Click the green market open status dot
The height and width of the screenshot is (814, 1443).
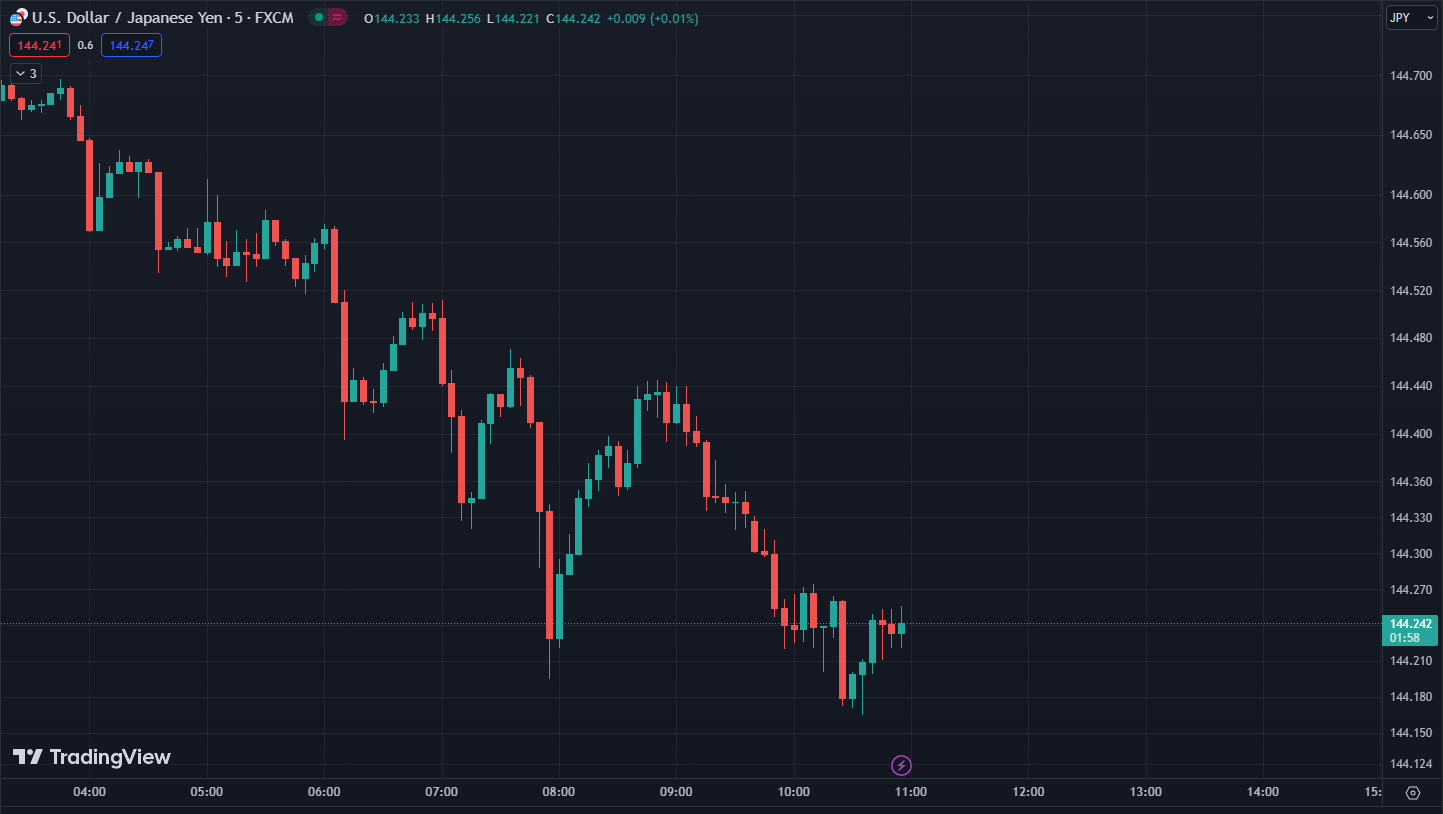(x=318, y=18)
